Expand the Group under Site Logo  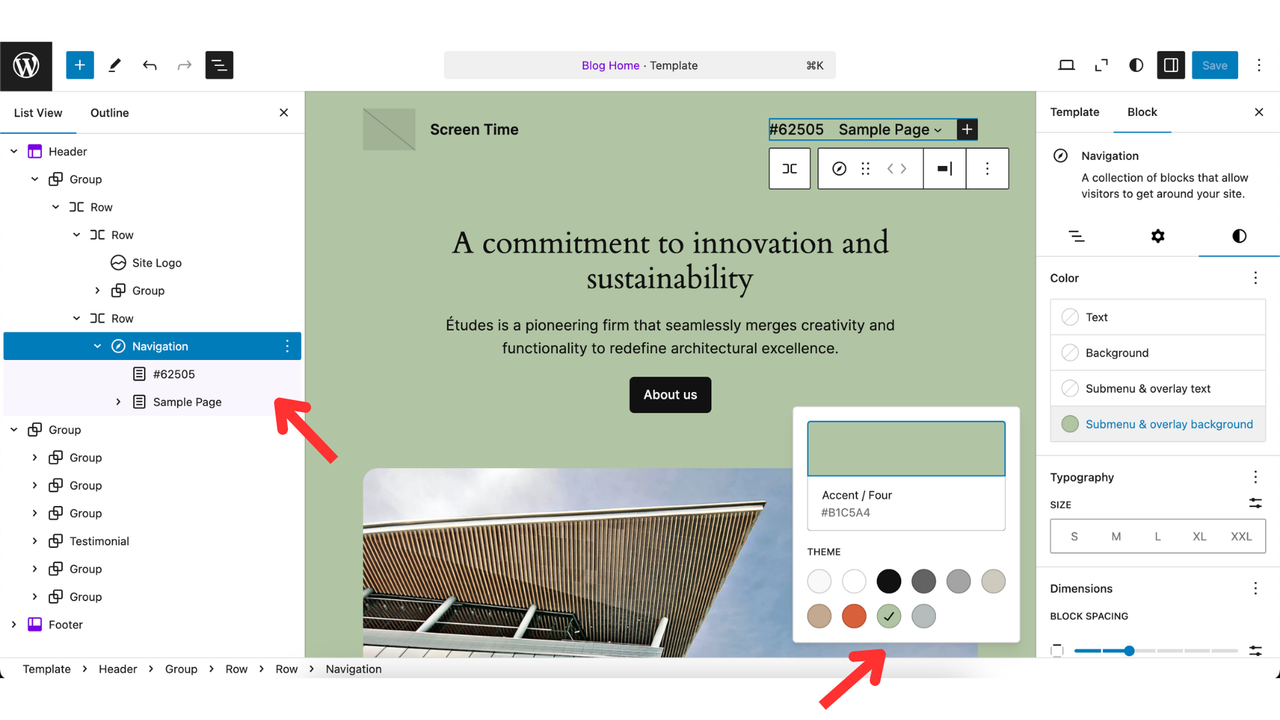[98, 291]
